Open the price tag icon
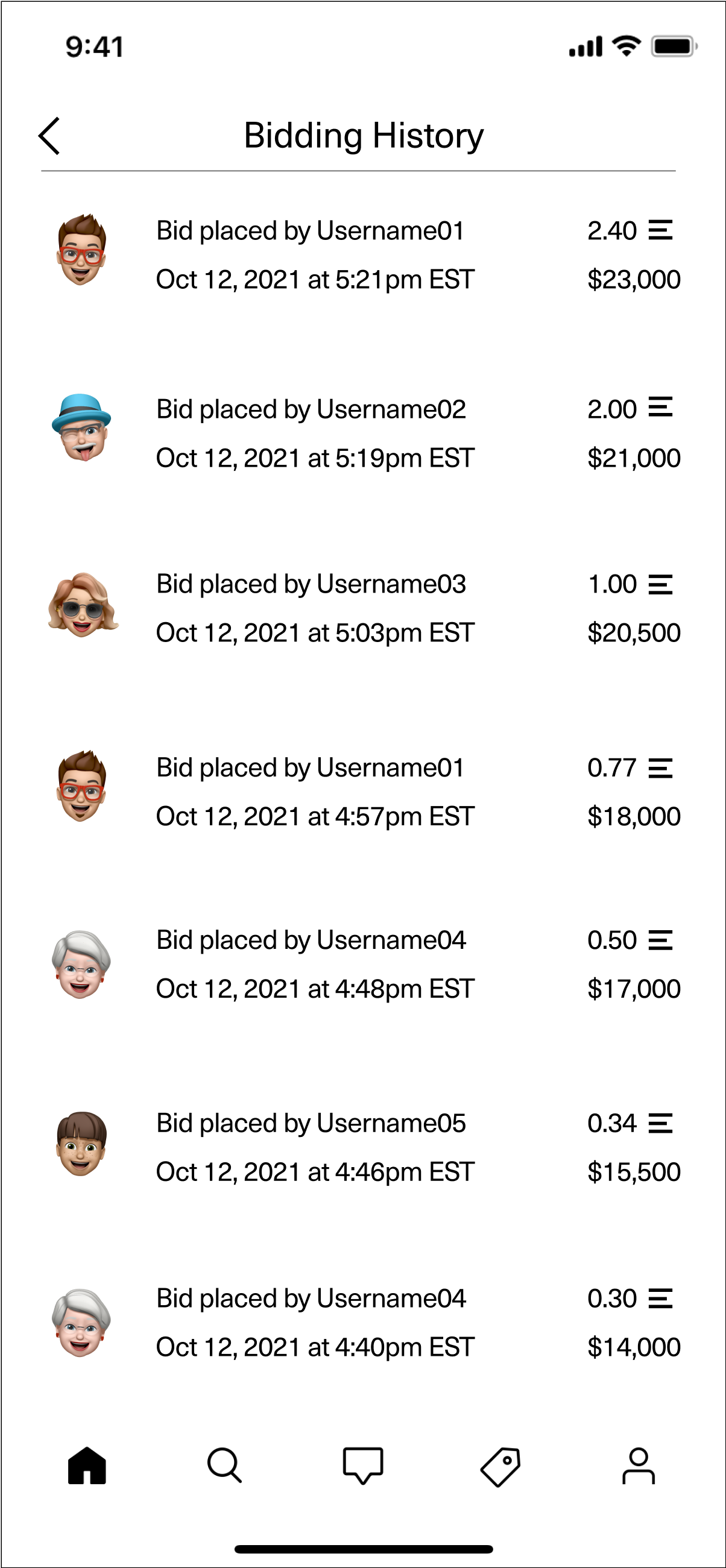Image resolution: width=726 pixels, height=1568 pixels. 500,1467
